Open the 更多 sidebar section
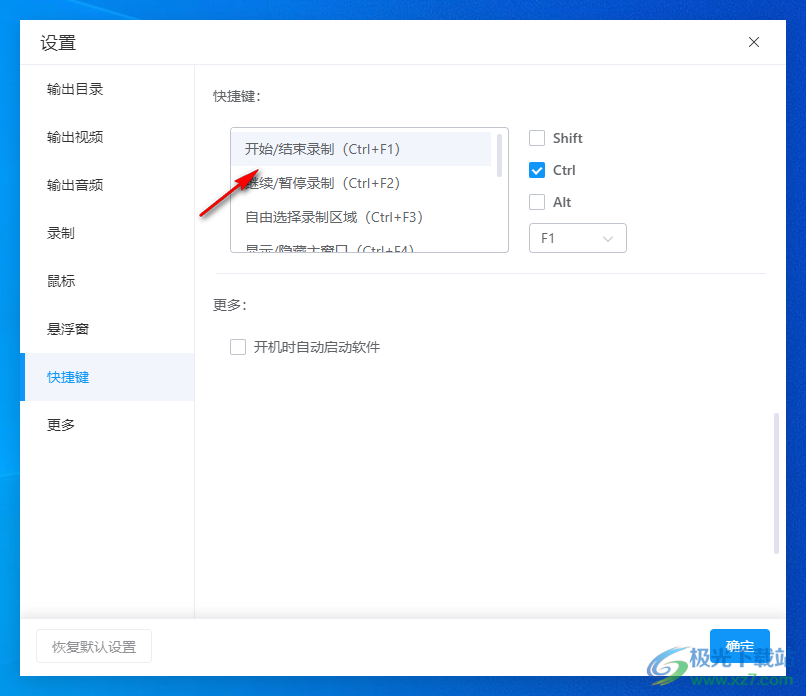 click(x=107, y=425)
